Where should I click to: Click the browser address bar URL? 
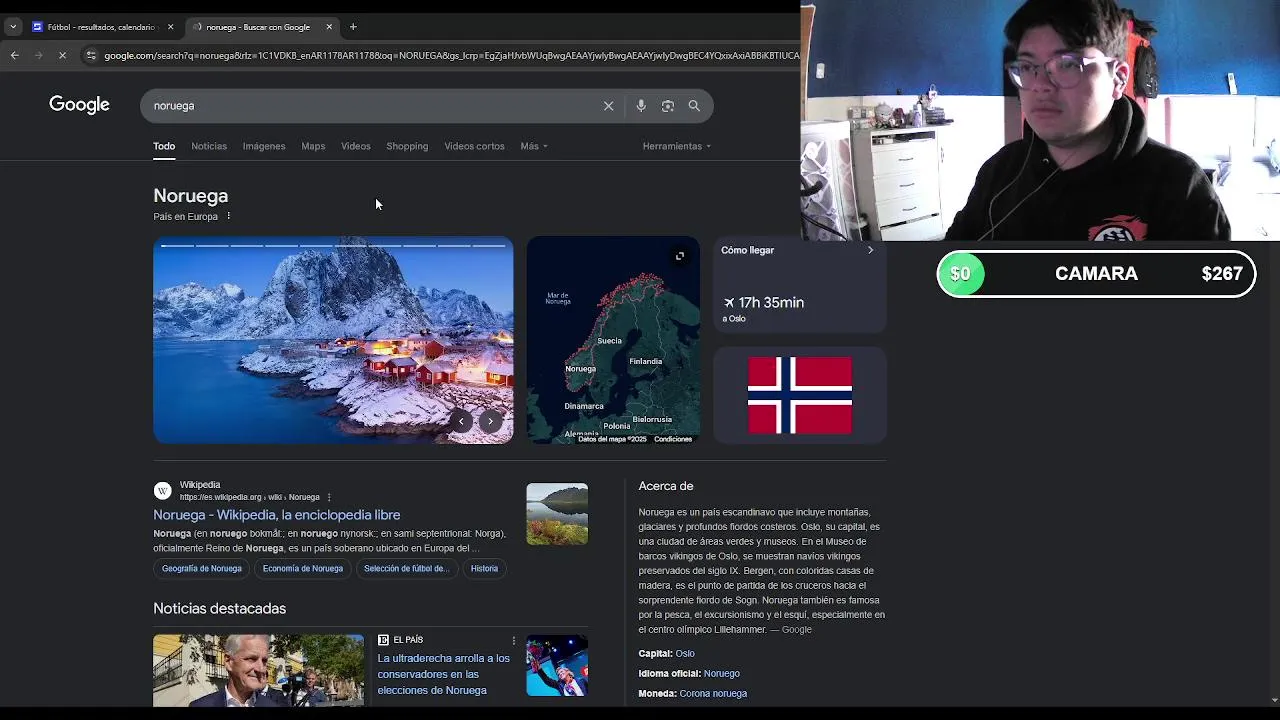(450, 55)
